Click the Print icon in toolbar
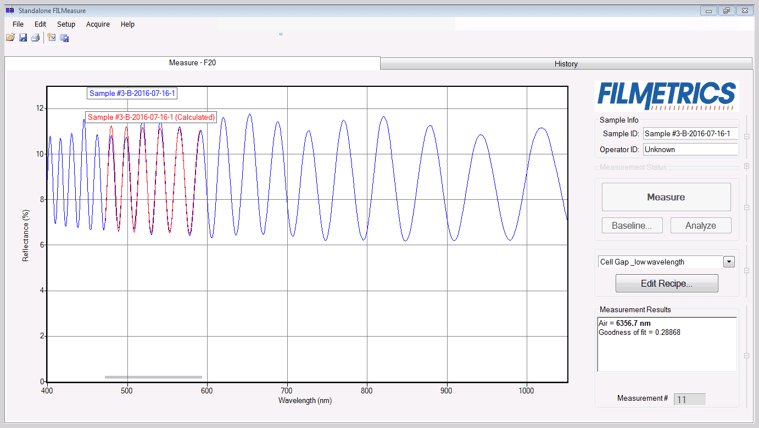The image size is (759, 428). (x=35, y=38)
